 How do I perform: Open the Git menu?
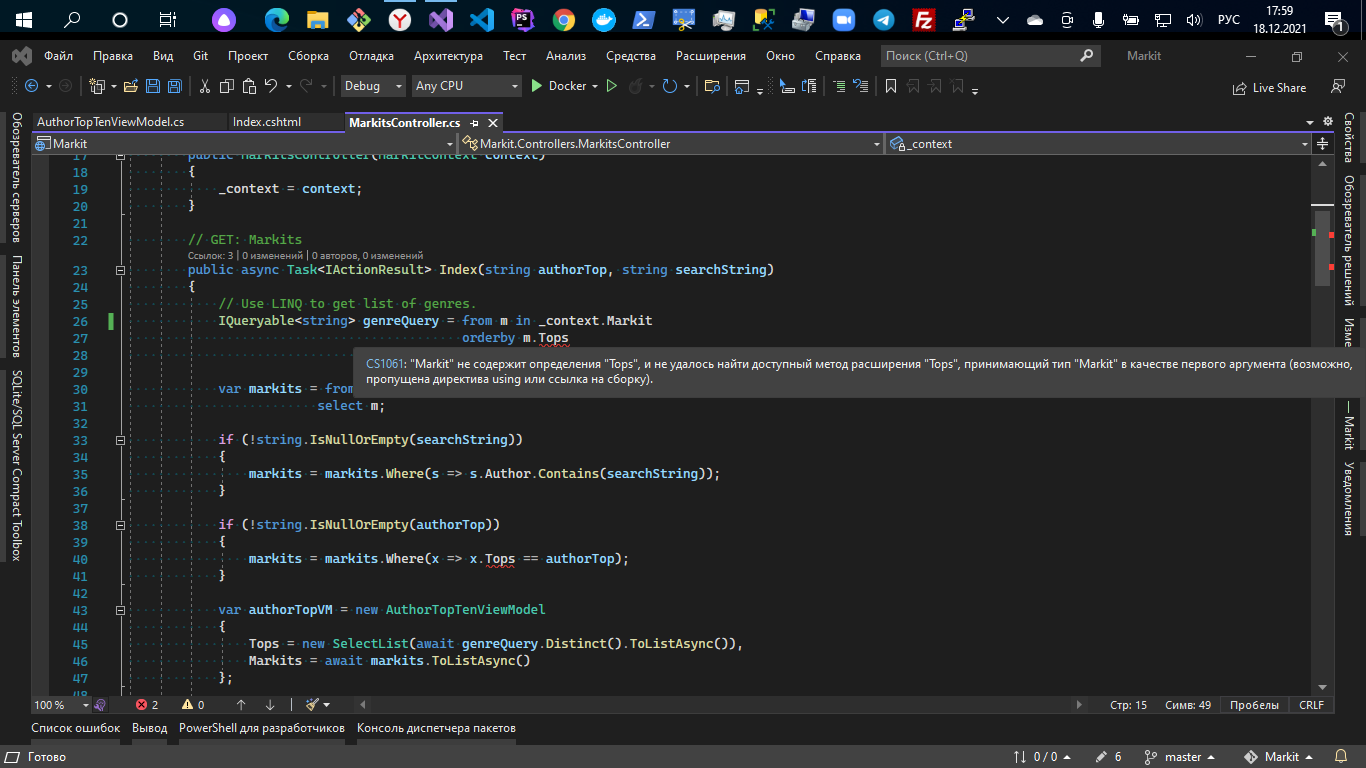click(x=200, y=56)
